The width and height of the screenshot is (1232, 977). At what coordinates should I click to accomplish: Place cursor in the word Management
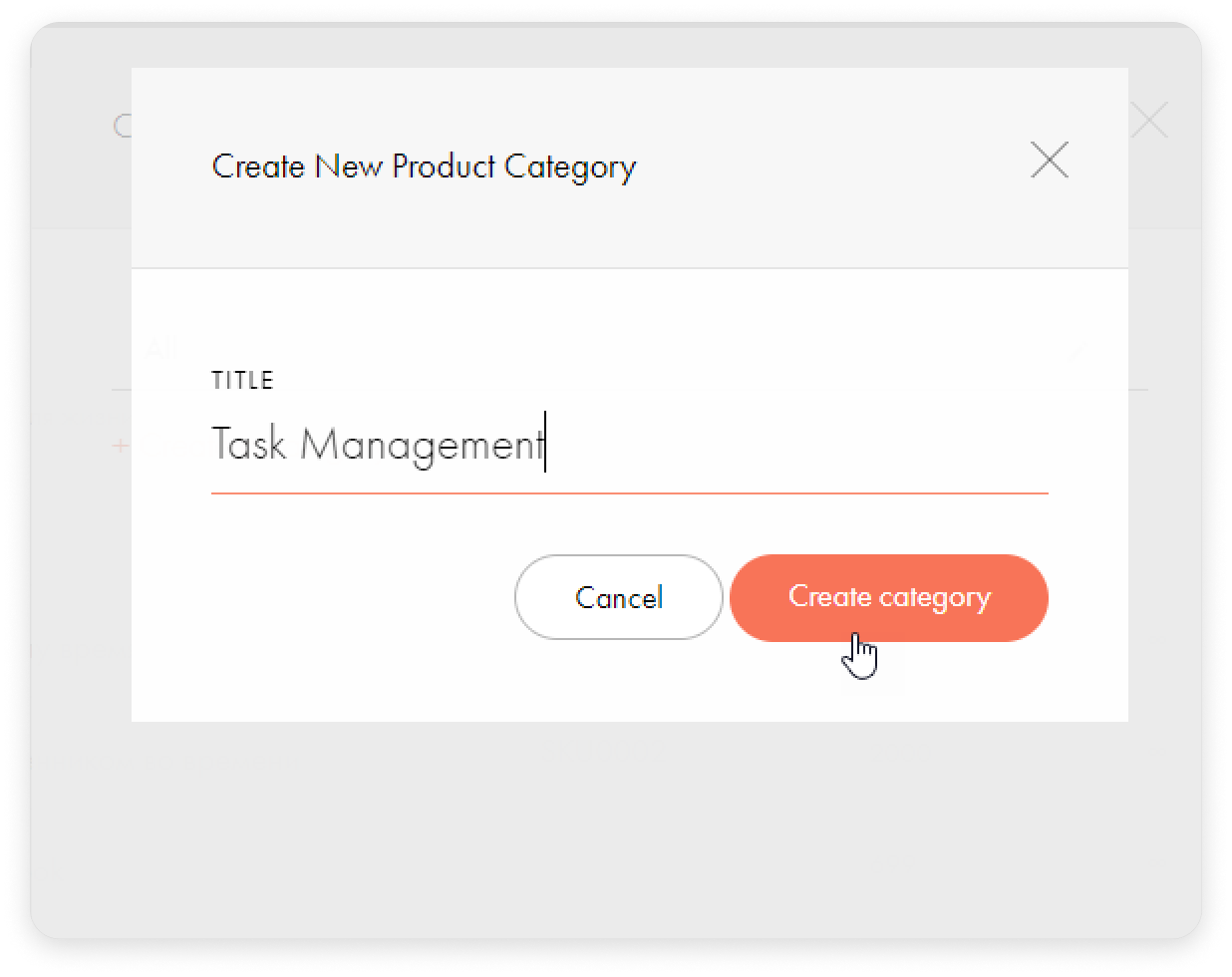(x=422, y=445)
